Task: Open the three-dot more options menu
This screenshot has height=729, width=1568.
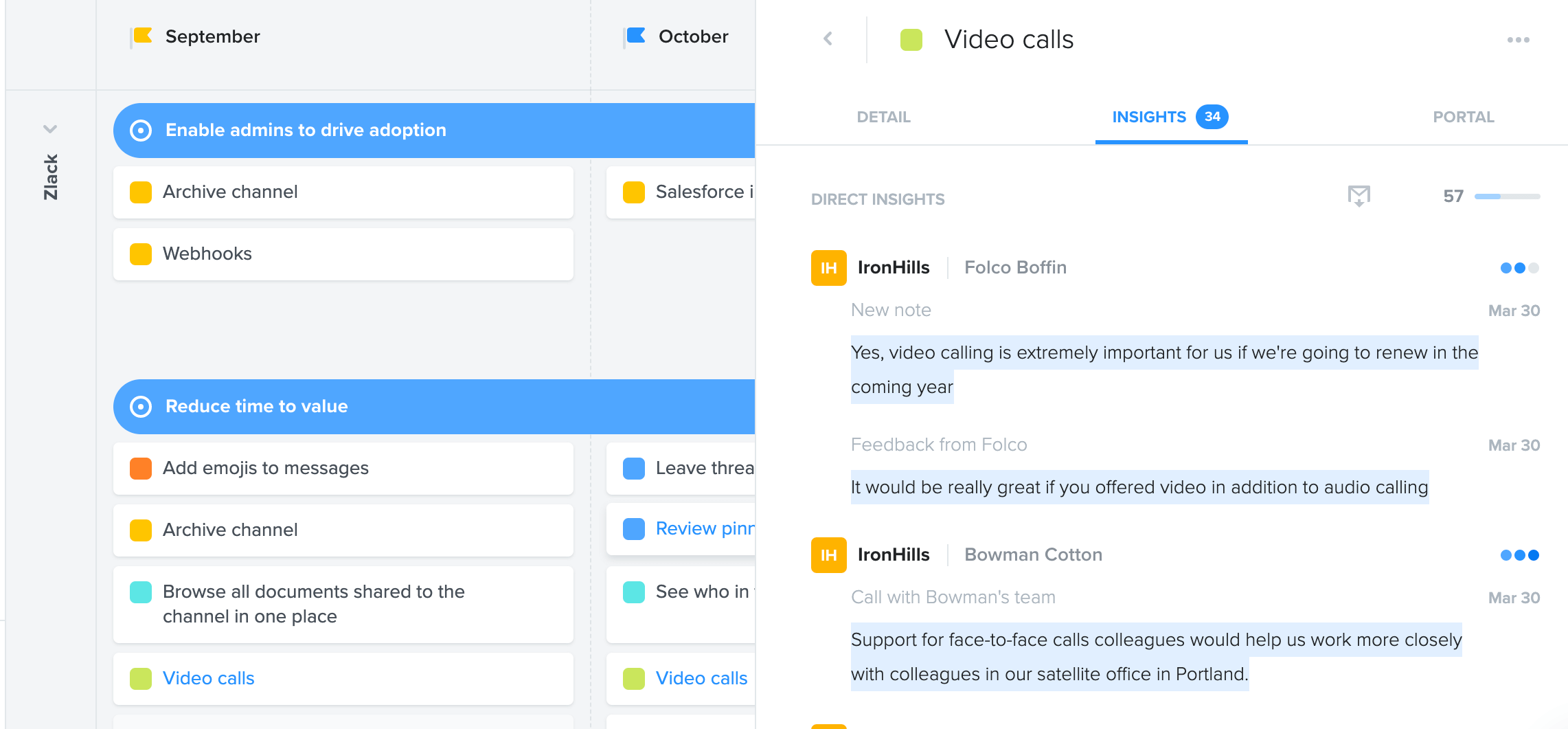Action: 1518,40
